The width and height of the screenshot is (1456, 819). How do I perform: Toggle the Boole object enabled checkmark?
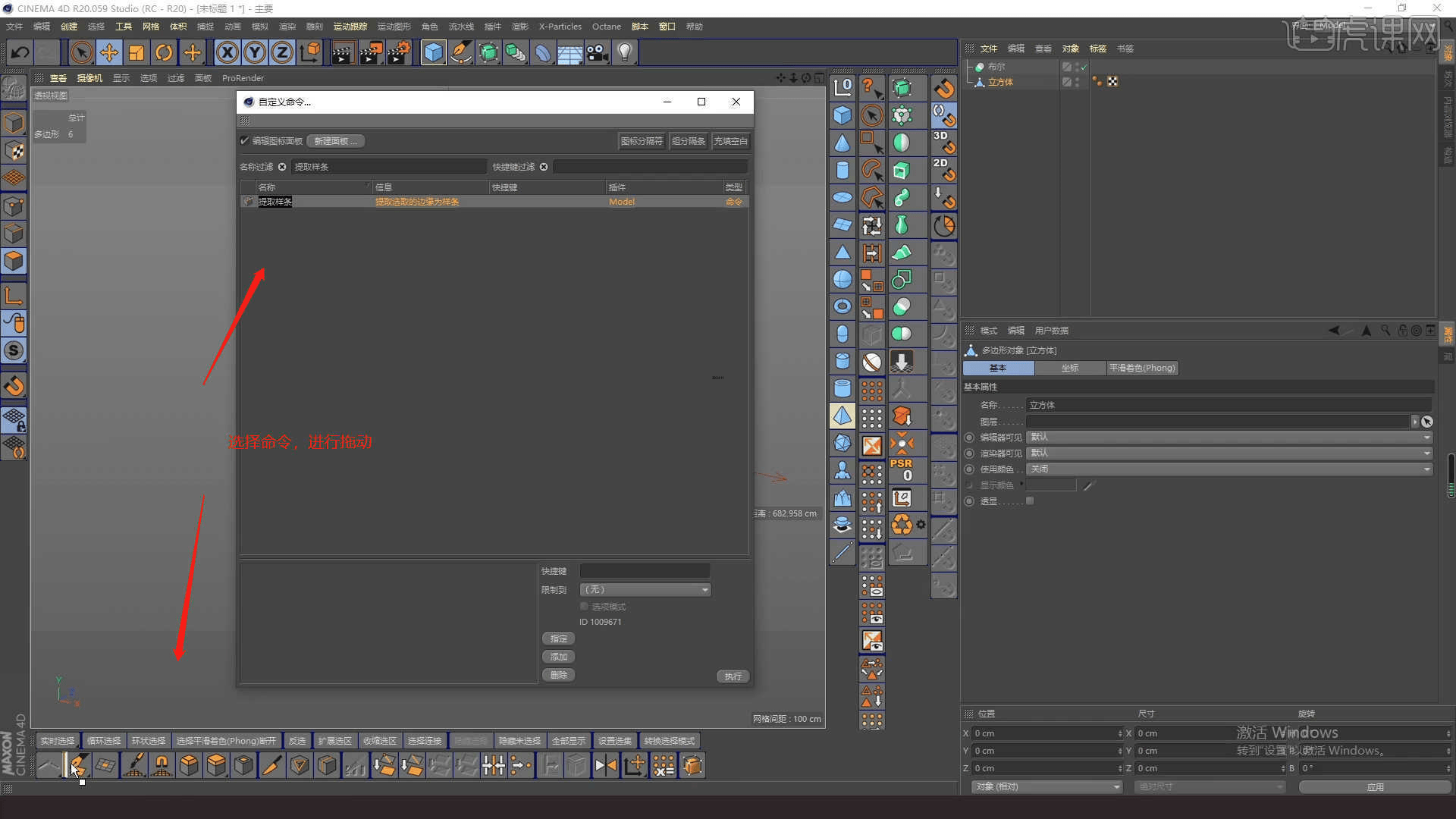(x=1084, y=67)
